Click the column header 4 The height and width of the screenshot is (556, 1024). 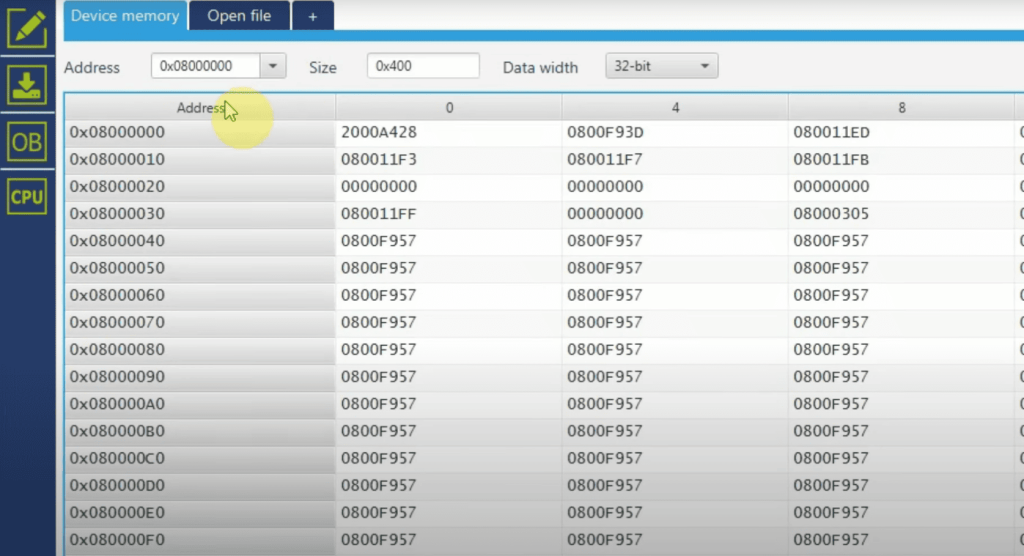675,108
